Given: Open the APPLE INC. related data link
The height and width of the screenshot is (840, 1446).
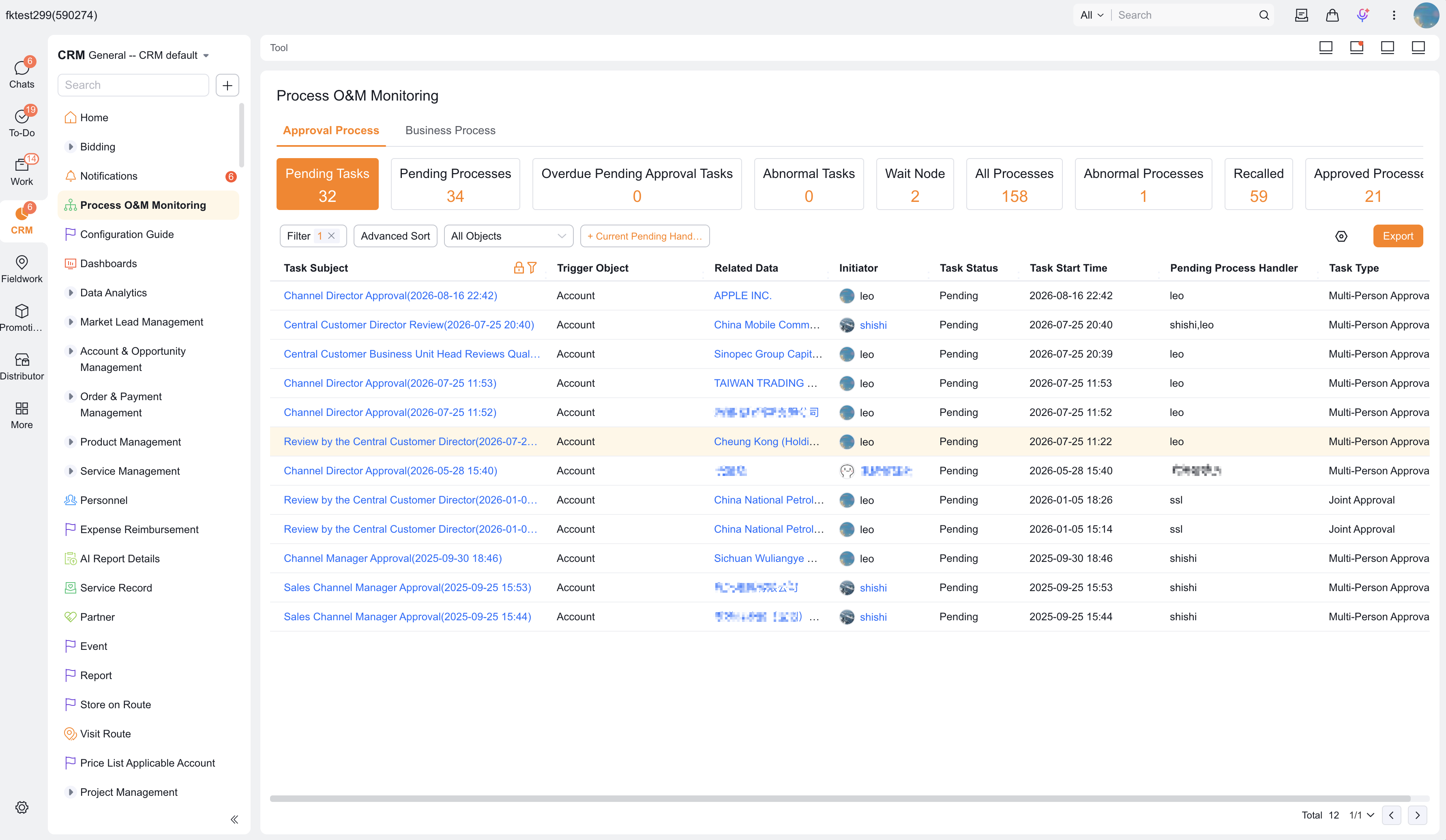Looking at the screenshot, I should (x=742, y=296).
